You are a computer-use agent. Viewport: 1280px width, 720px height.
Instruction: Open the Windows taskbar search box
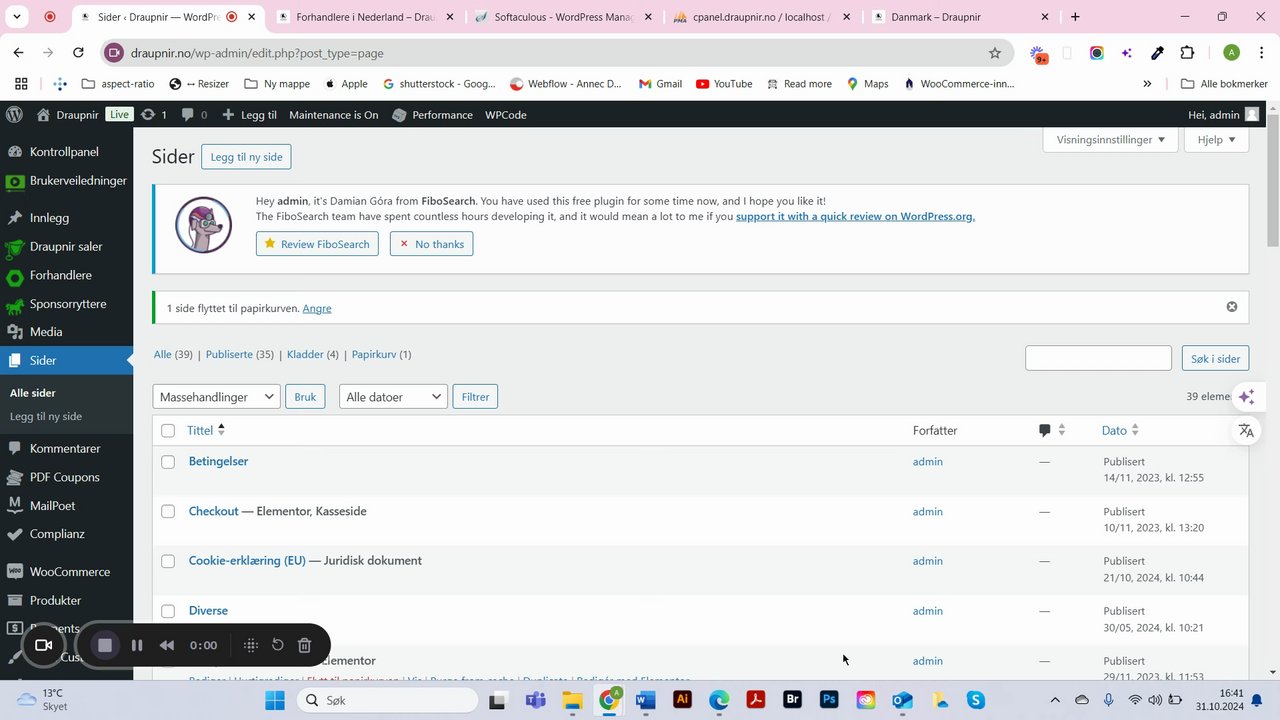pyautogui.click(x=387, y=700)
